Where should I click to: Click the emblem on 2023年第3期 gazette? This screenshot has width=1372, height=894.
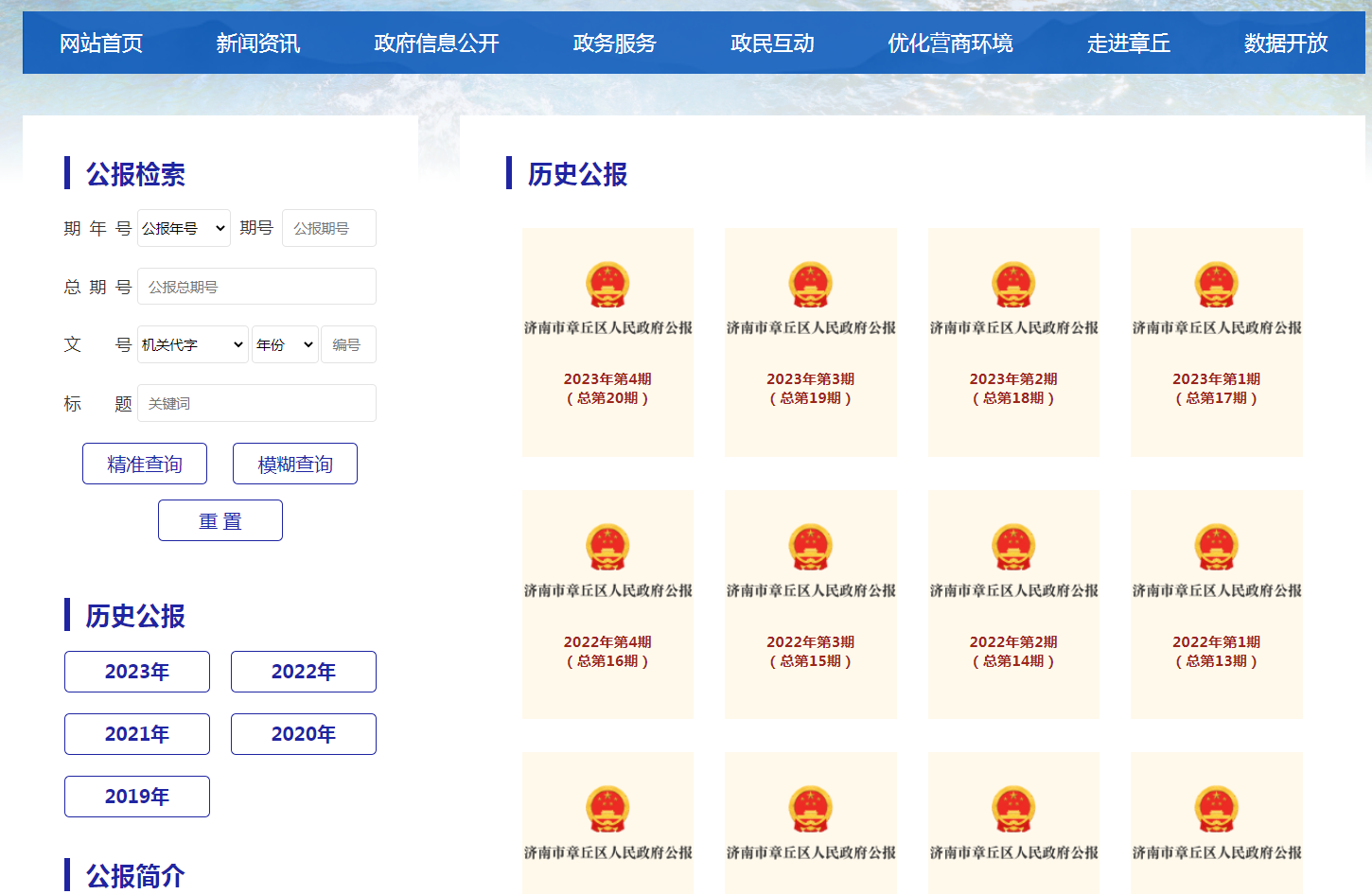click(x=811, y=285)
